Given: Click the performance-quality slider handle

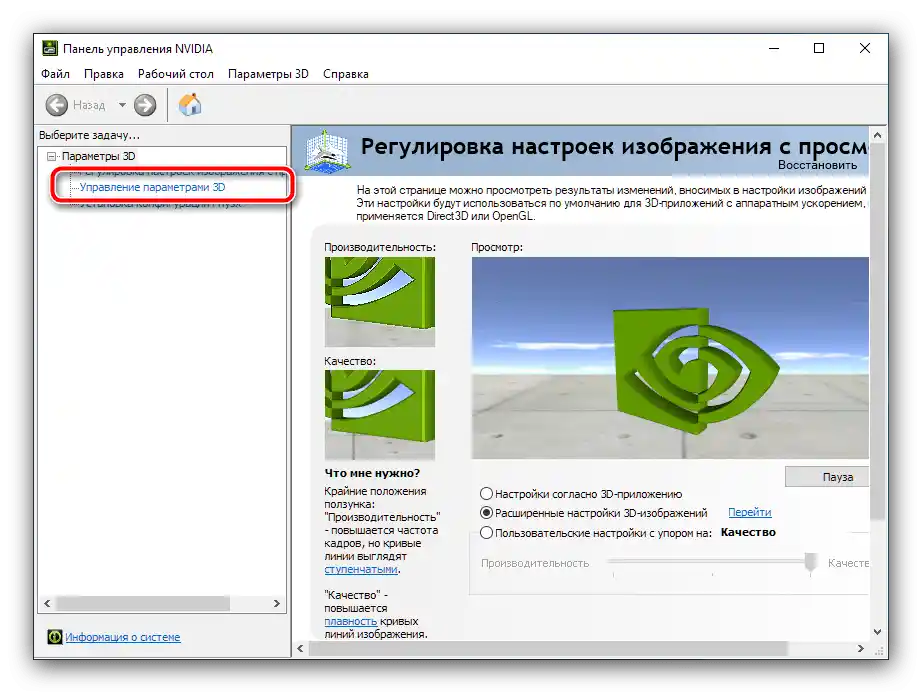Looking at the screenshot, I should 811,563.
